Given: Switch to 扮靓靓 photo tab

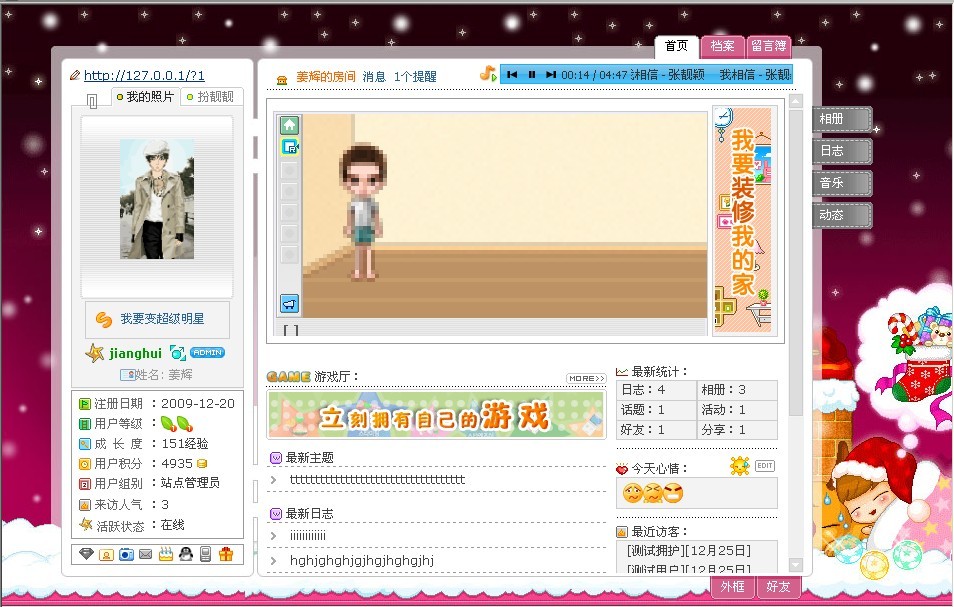Looking at the screenshot, I should pyautogui.click(x=210, y=97).
